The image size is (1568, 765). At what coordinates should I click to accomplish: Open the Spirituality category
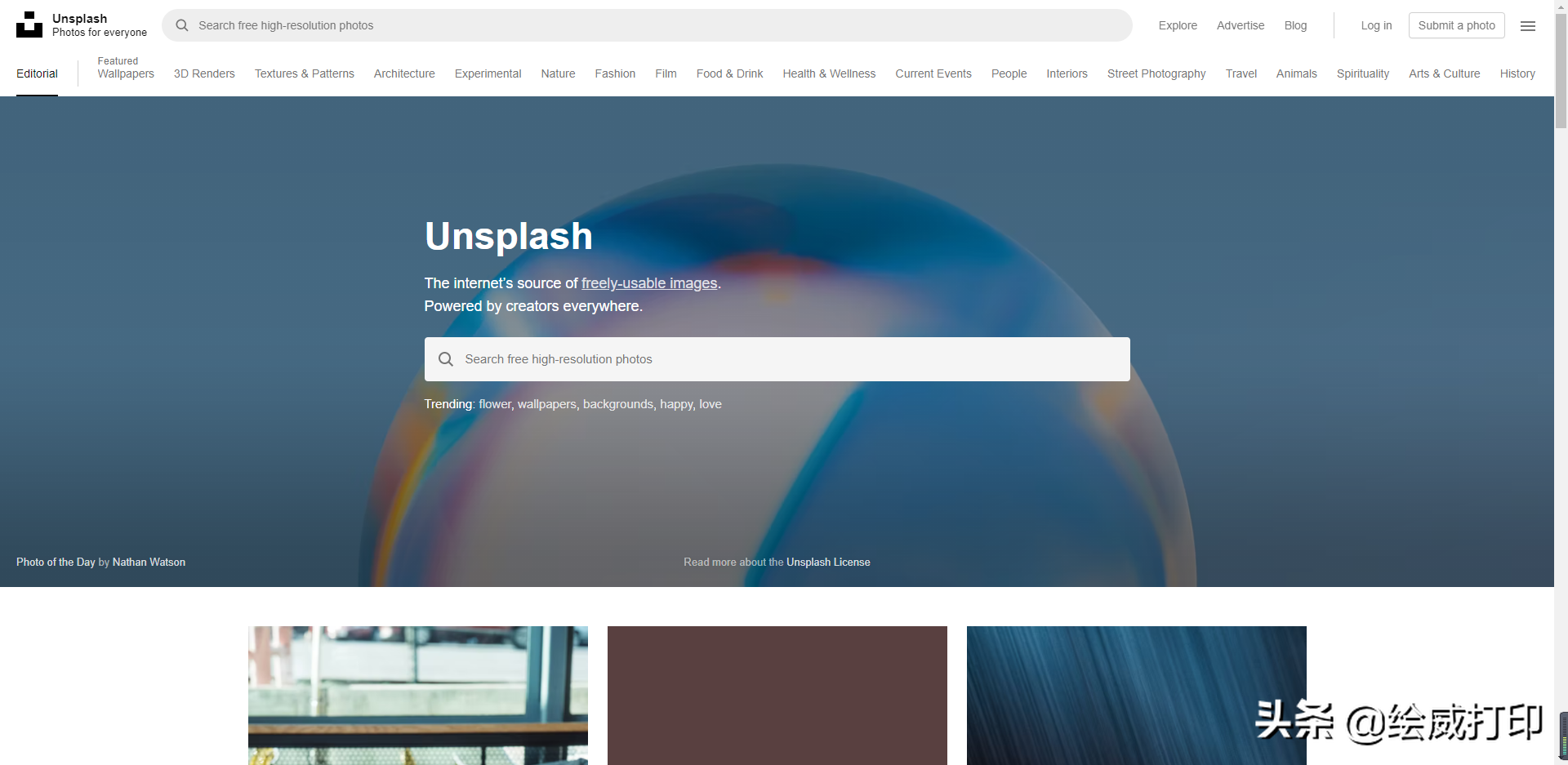(1362, 73)
